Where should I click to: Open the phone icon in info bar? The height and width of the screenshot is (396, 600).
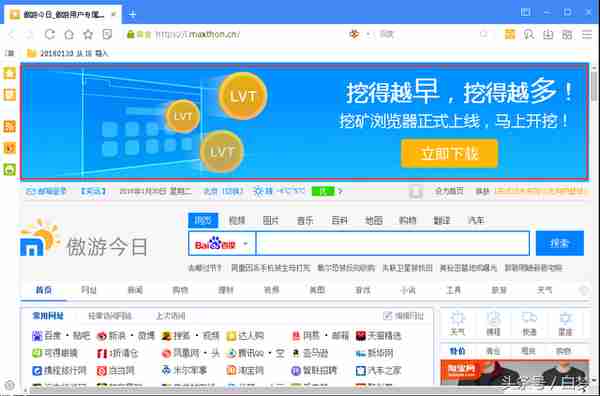click(x=416, y=191)
